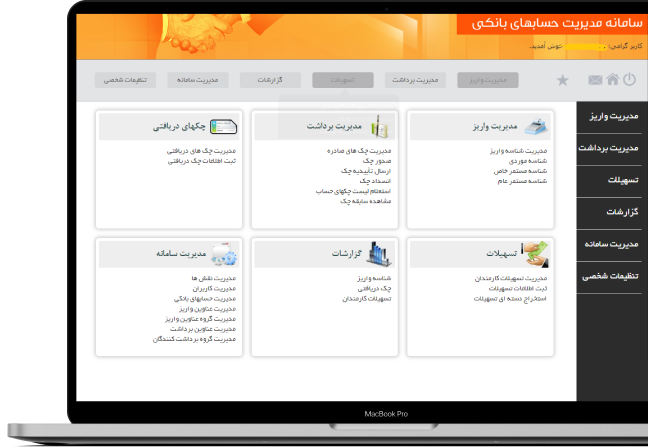The height and width of the screenshot is (448, 648).
Task: Select مدیریت برداشت in dark sidebar
Action: pyautogui.click(x=609, y=149)
